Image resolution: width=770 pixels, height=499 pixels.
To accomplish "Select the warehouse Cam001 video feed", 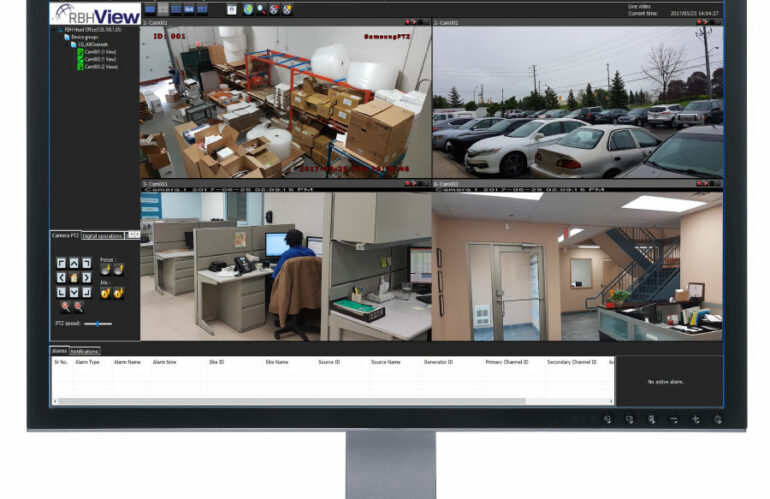I will click(x=286, y=102).
